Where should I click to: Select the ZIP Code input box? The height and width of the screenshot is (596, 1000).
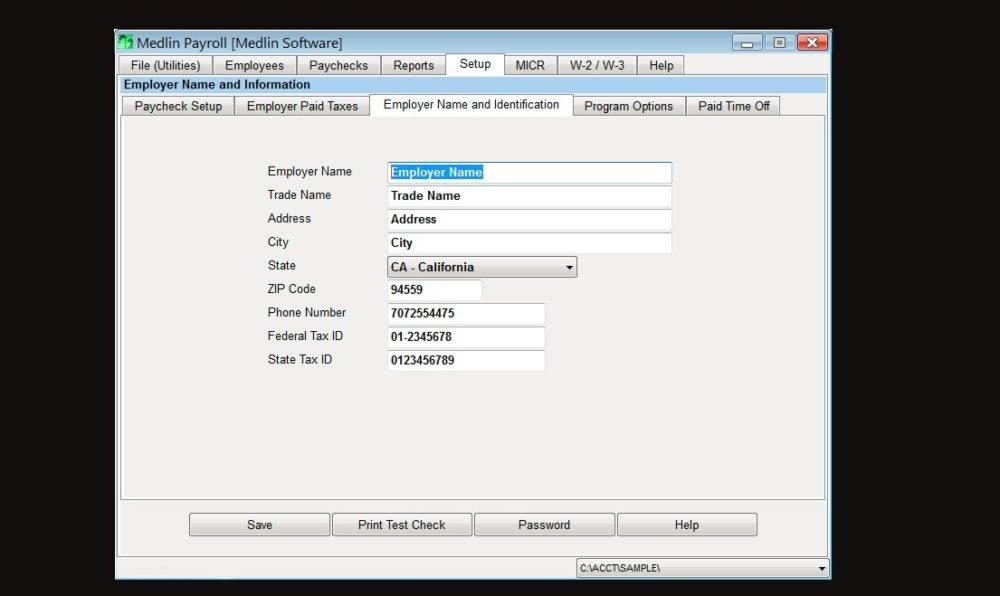pos(434,290)
